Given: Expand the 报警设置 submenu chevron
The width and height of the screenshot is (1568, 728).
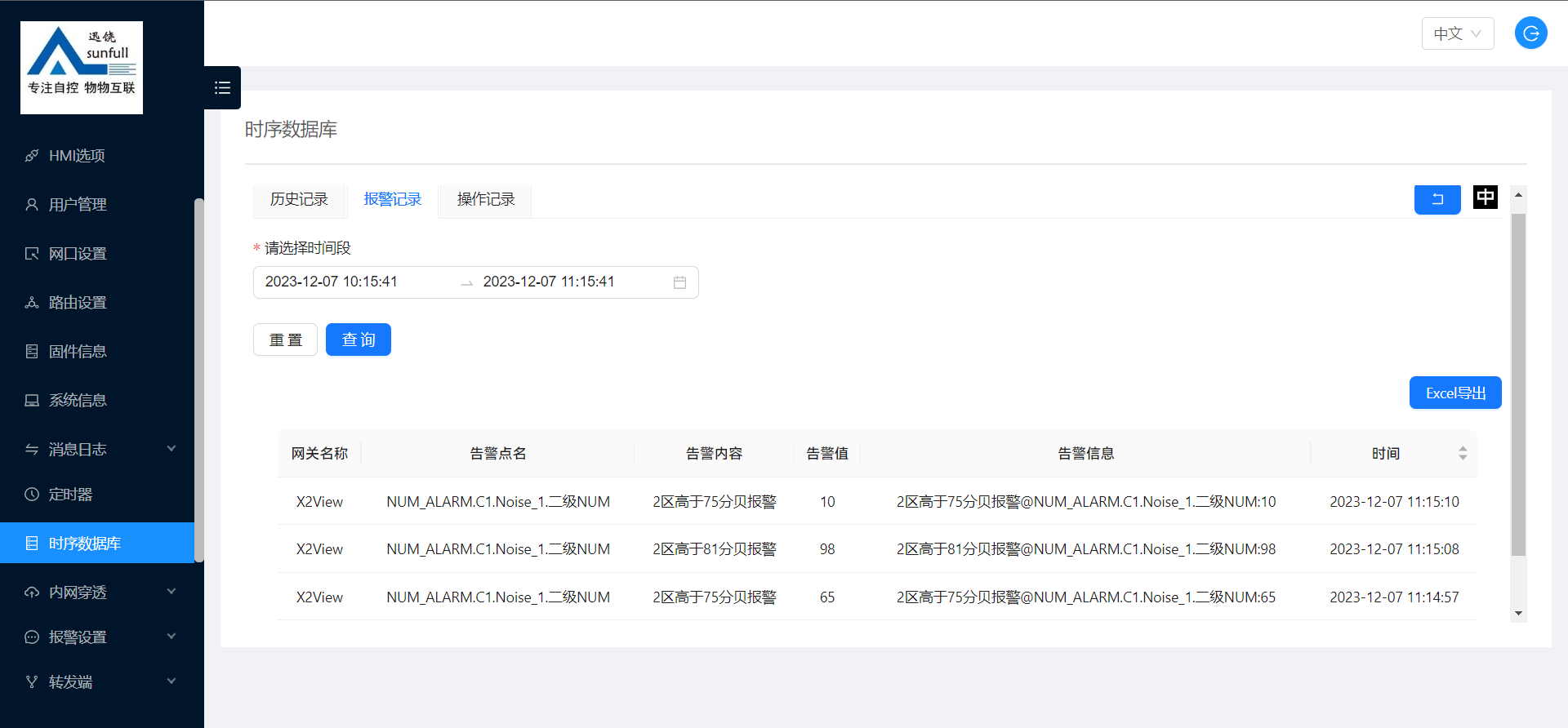Looking at the screenshot, I should pyautogui.click(x=171, y=636).
